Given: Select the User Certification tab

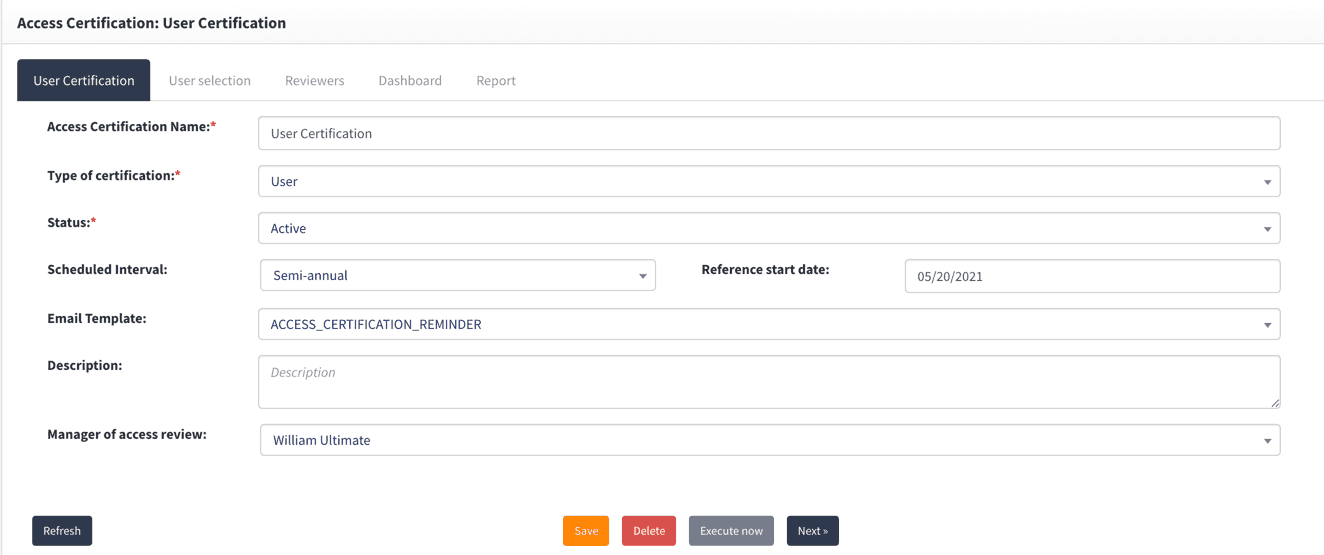Looking at the screenshot, I should (x=84, y=81).
